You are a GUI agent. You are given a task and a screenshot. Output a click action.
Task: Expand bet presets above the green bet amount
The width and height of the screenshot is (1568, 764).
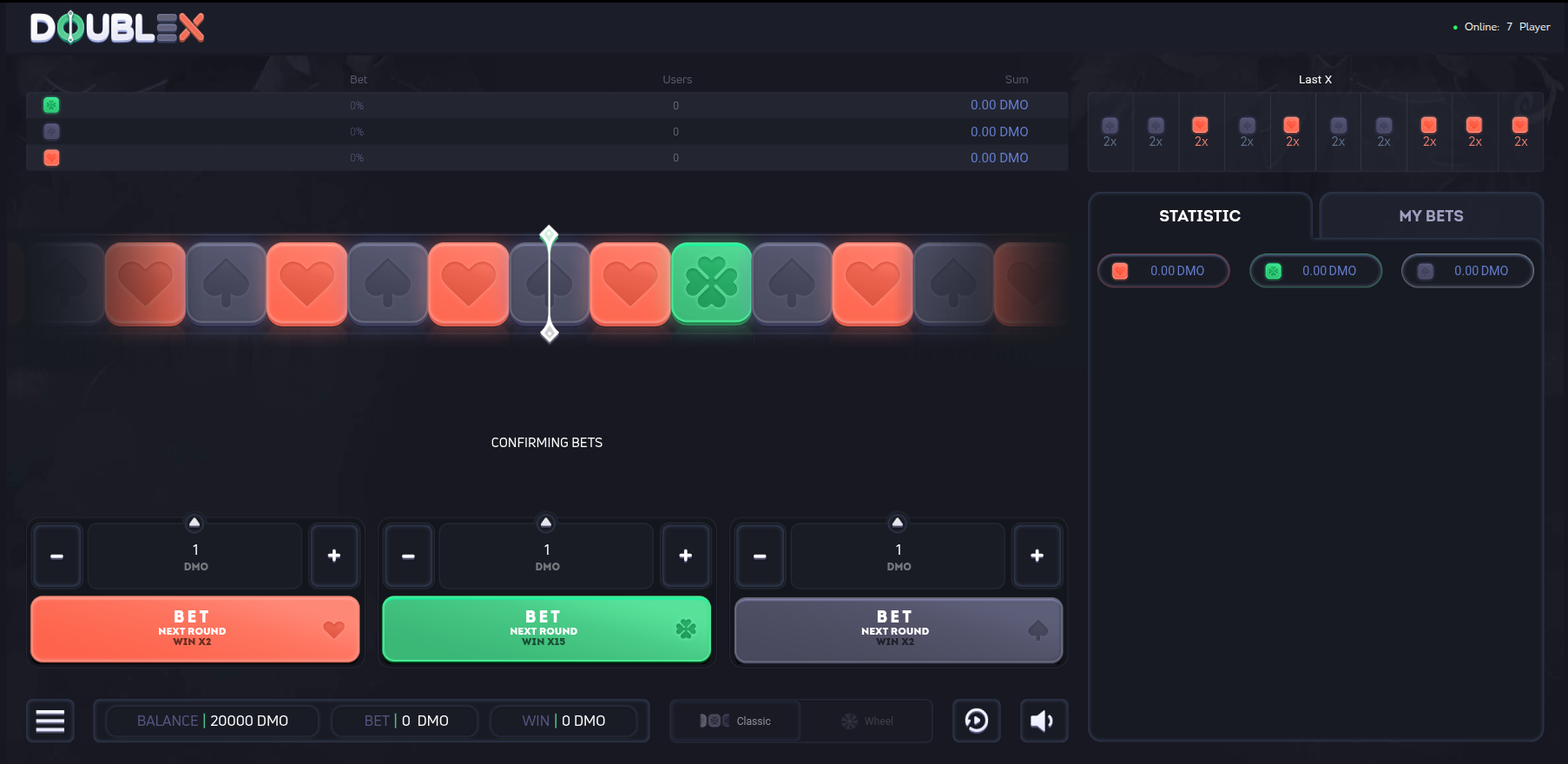click(546, 523)
